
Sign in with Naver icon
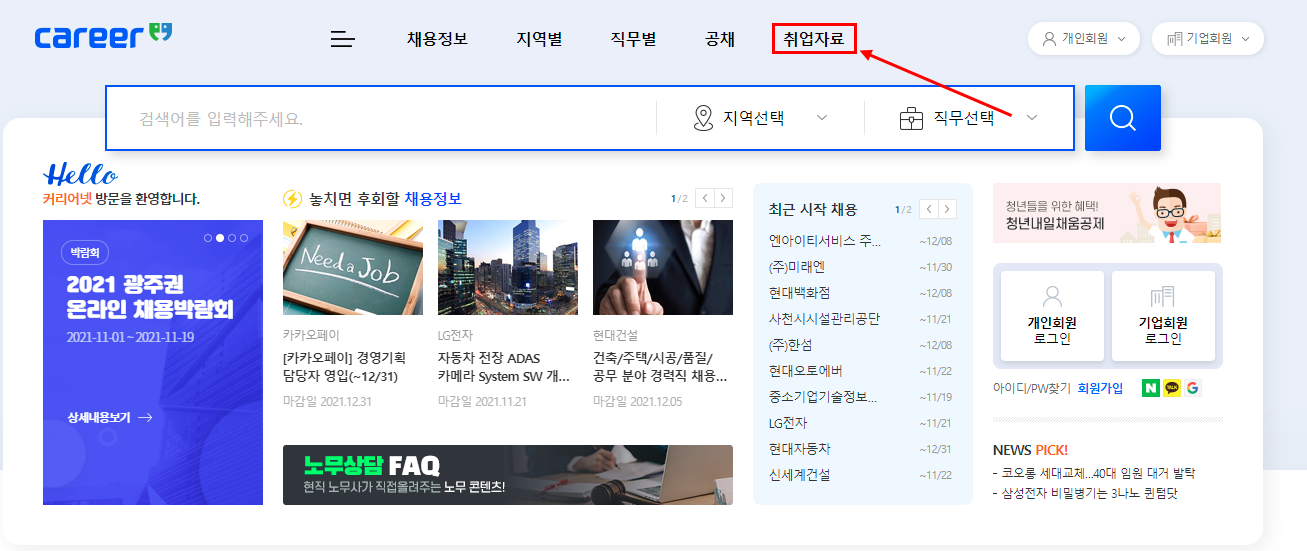(1150, 388)
